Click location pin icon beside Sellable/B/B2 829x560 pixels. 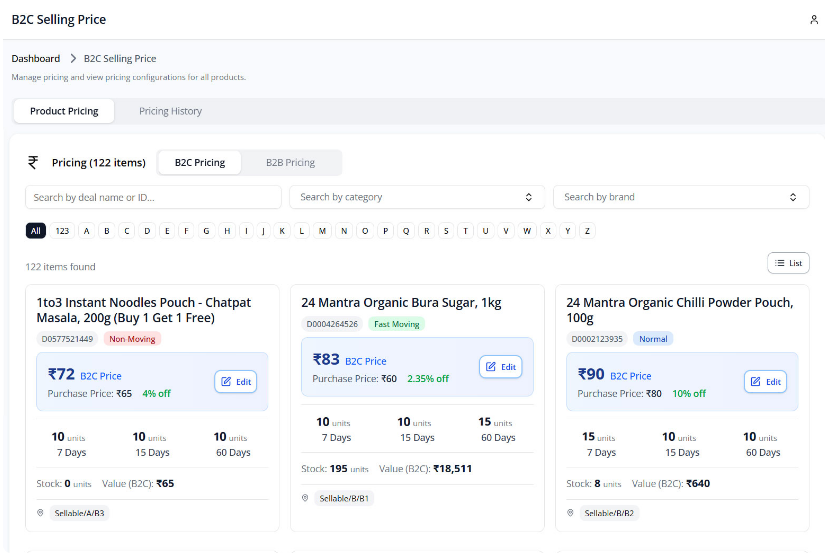(570, 513)
